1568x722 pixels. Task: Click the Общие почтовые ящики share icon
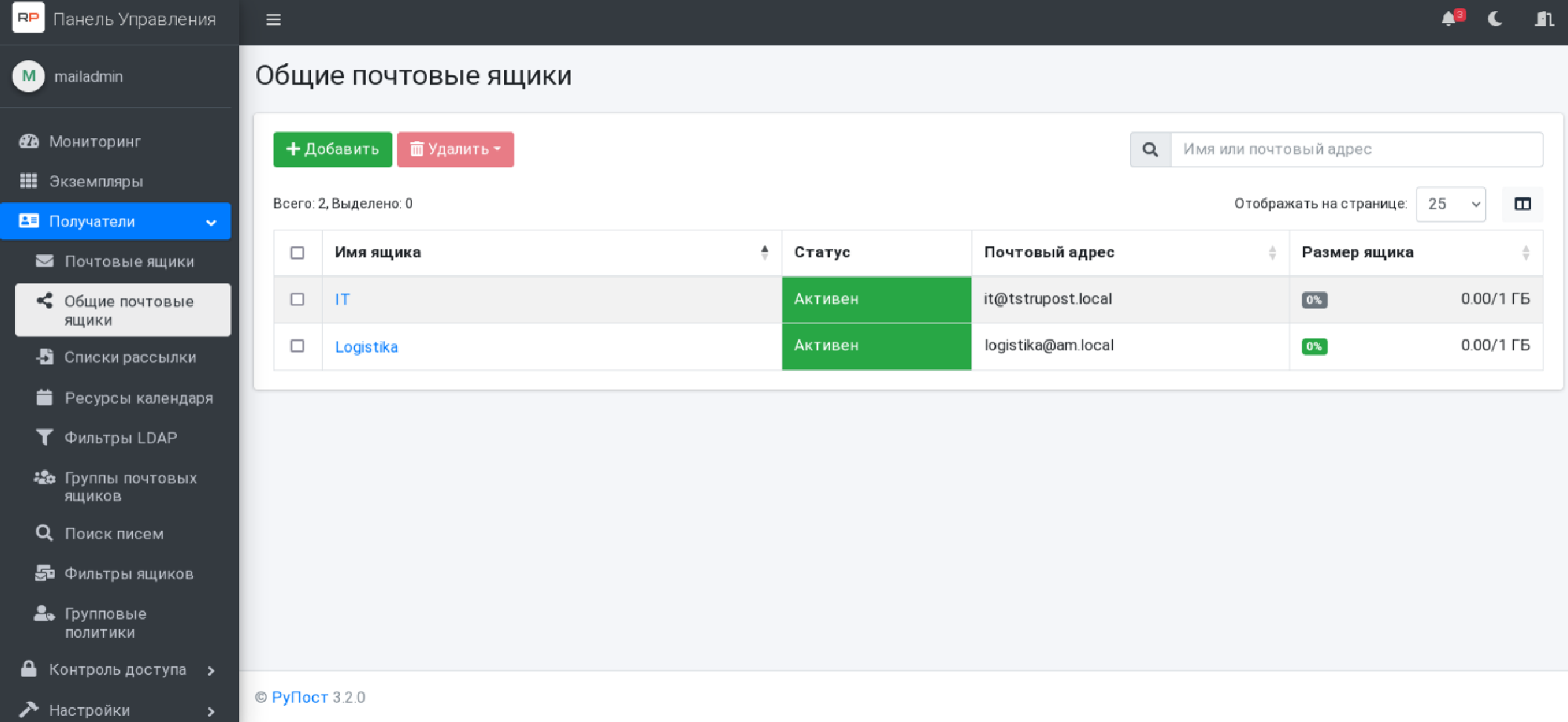coord(45,300)
